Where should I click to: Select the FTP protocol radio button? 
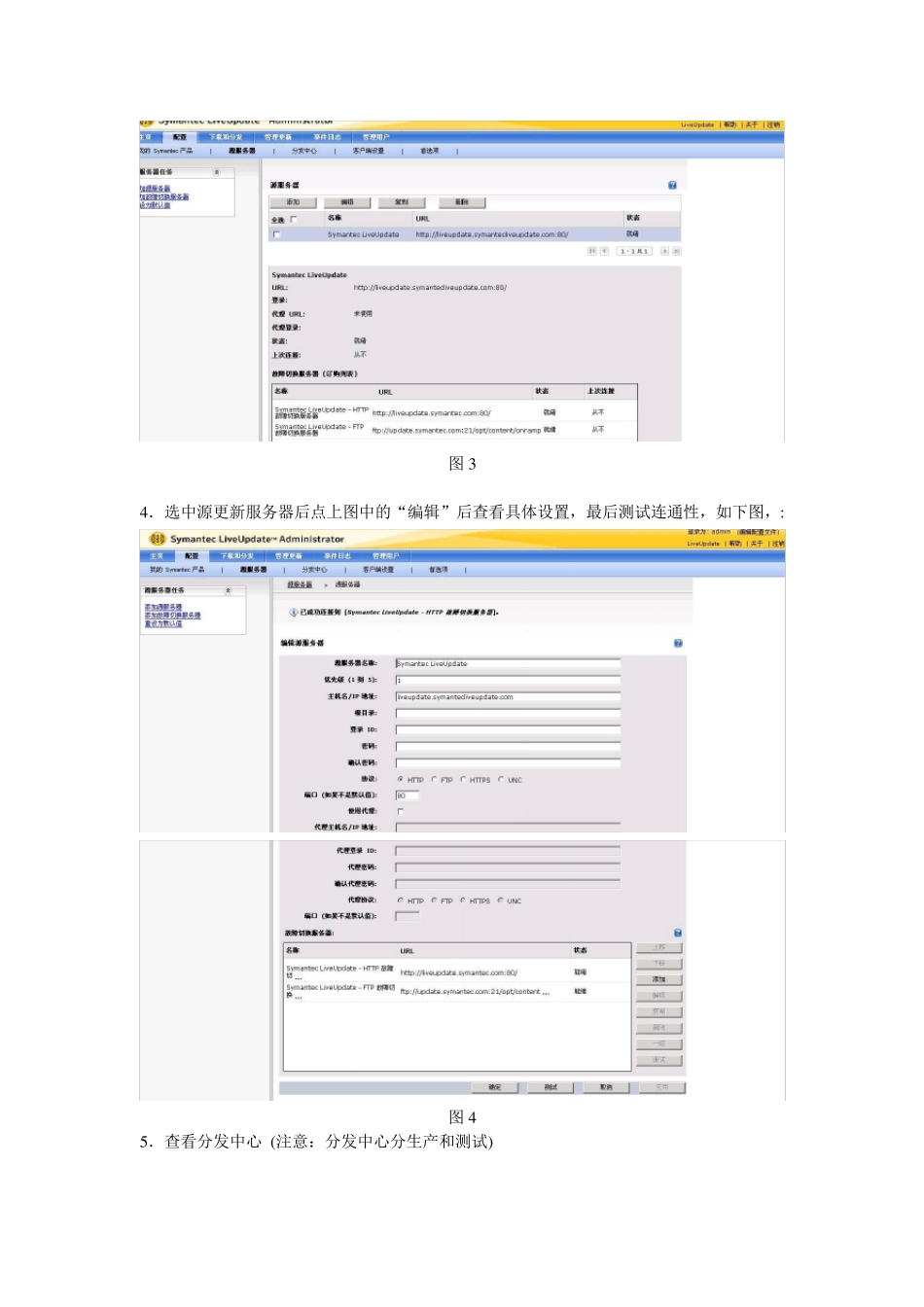tap(434, 779)
